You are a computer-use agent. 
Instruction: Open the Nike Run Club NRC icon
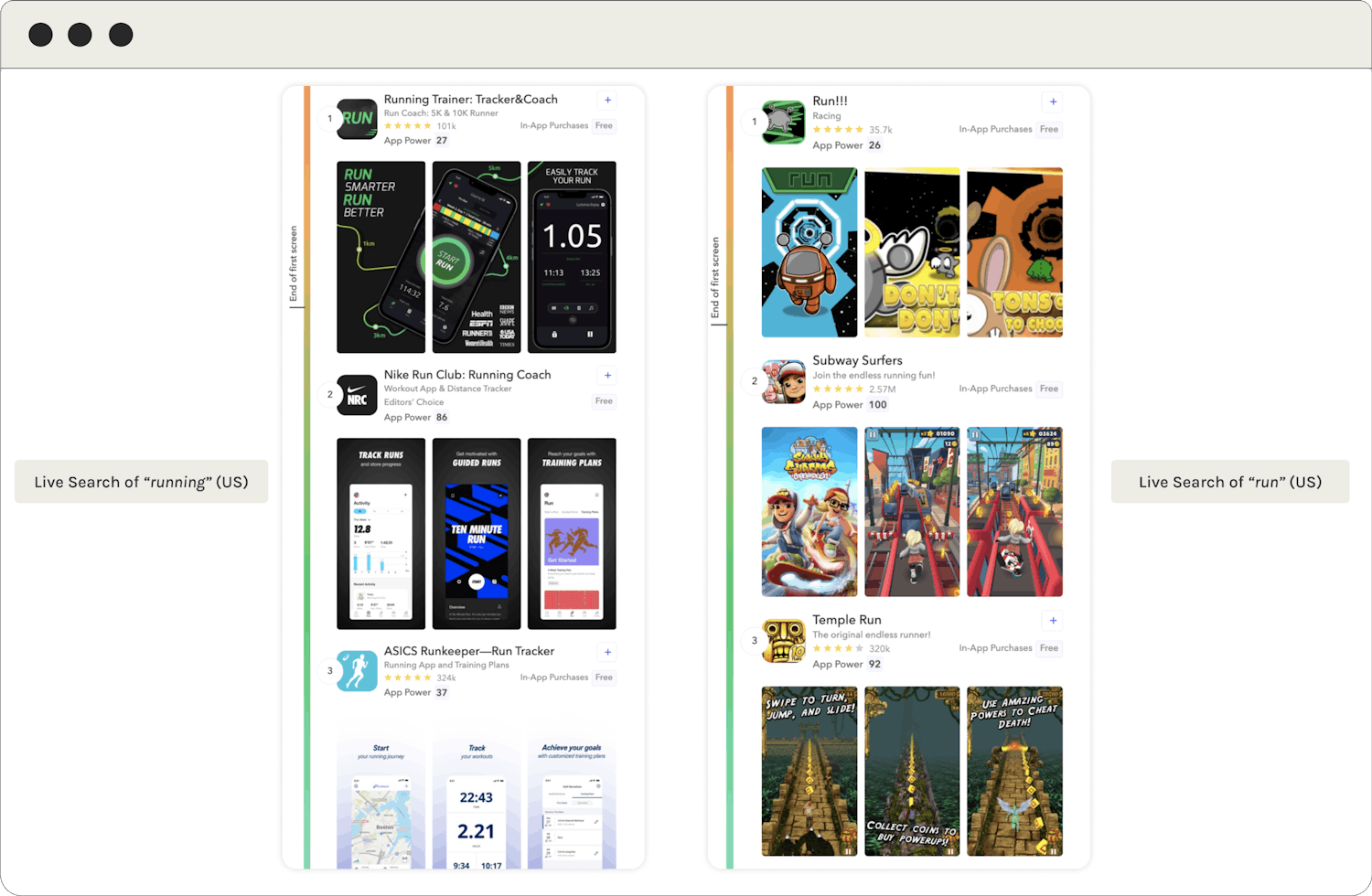357,395
